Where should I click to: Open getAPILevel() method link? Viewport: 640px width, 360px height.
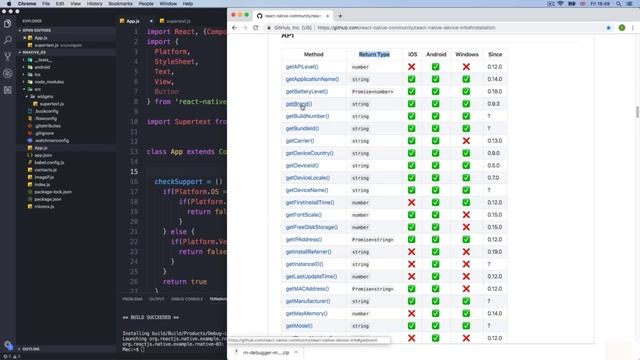302,67
